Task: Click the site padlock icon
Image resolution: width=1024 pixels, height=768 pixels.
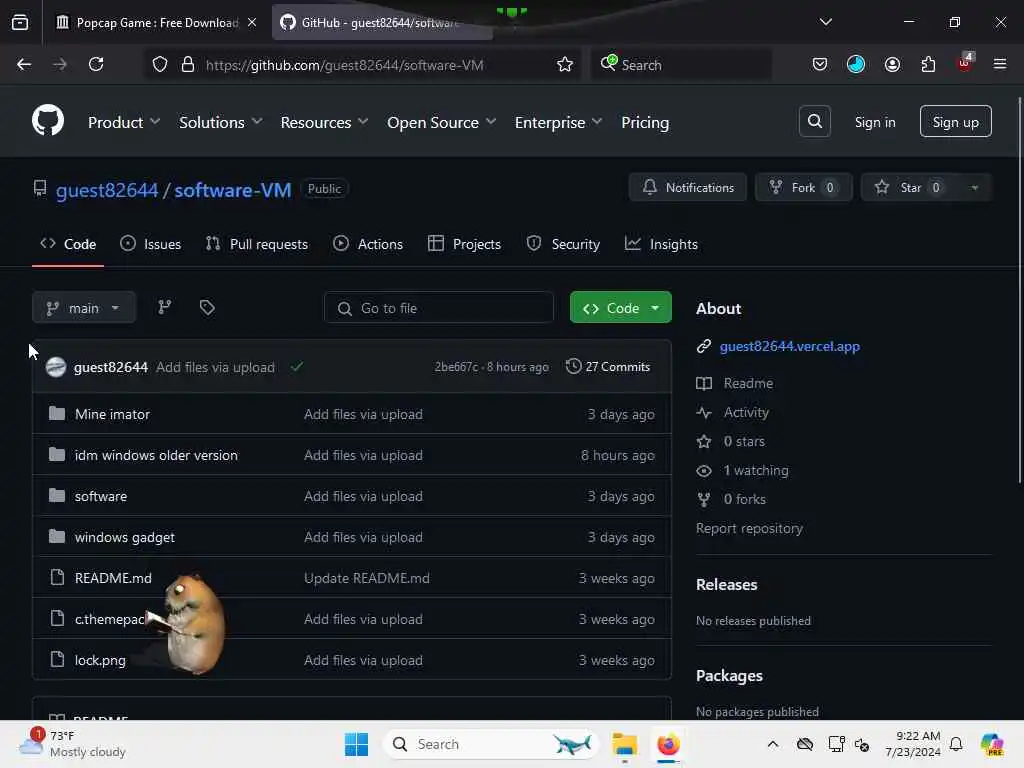Action: click(x=188, y=64)
